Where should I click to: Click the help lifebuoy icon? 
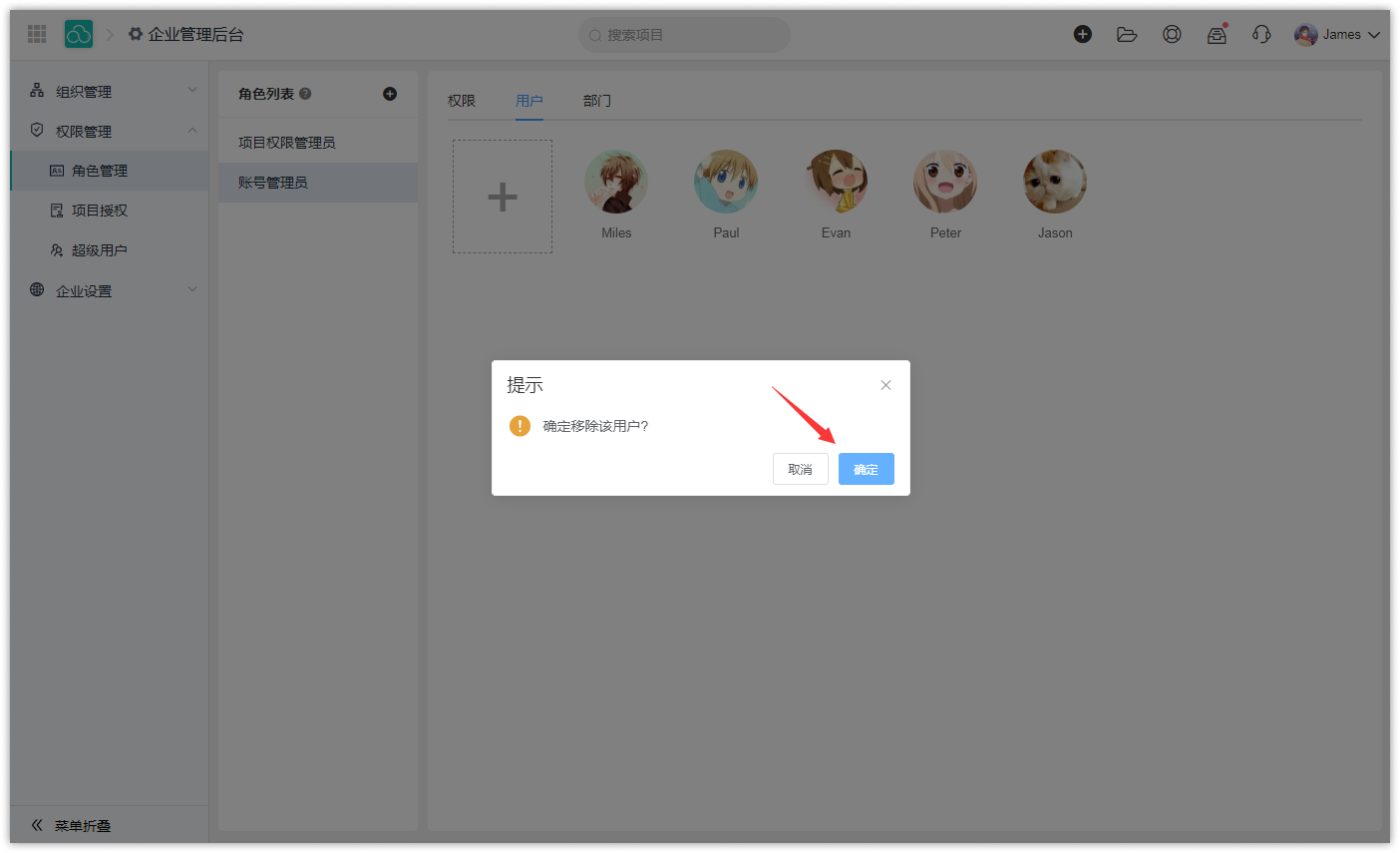click(x=1172, y=34)
